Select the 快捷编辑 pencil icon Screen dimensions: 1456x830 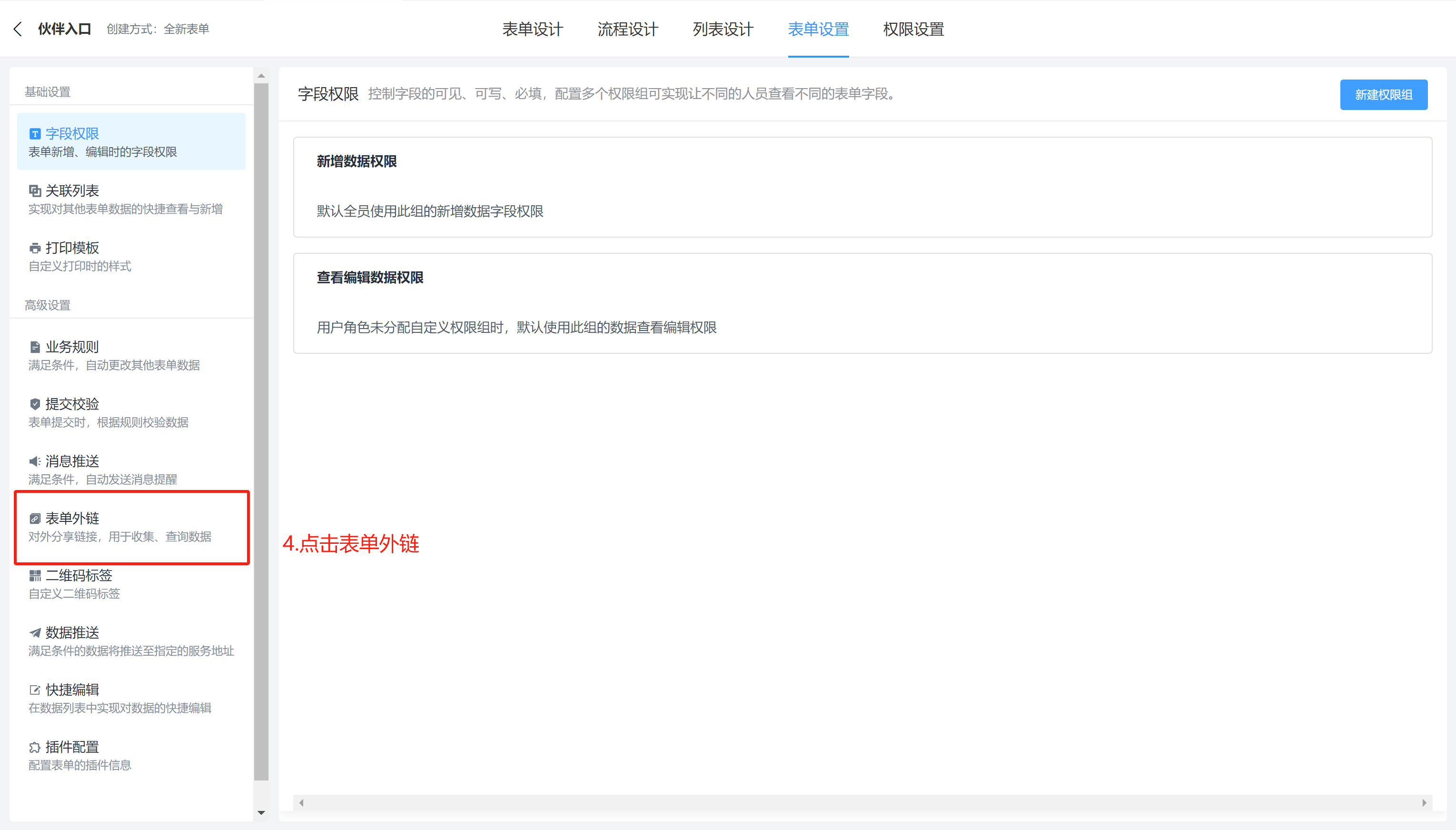pos(35,690)
